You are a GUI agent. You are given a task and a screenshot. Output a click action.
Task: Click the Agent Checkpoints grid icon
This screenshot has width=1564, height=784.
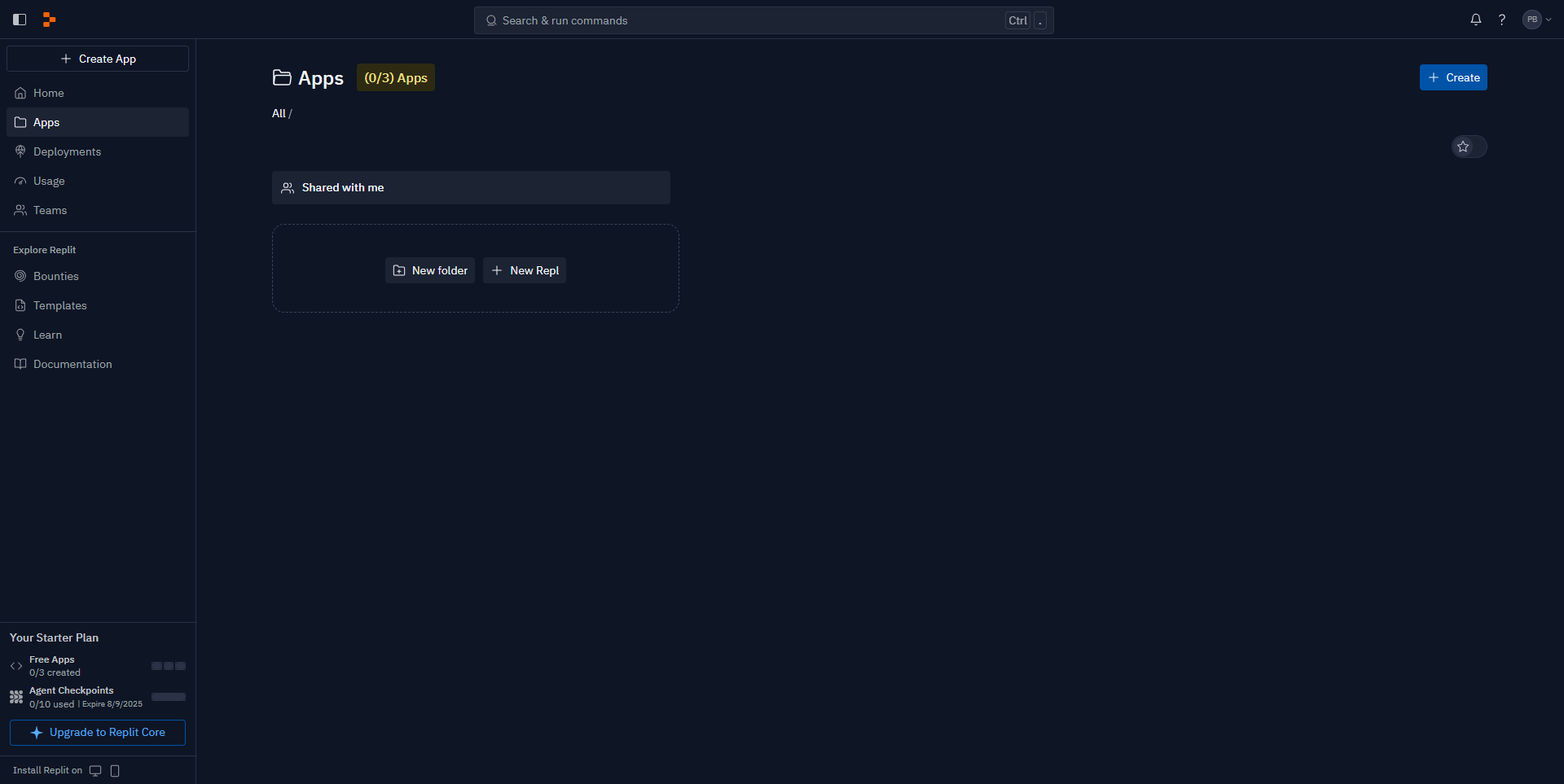[x=16, y=697]
